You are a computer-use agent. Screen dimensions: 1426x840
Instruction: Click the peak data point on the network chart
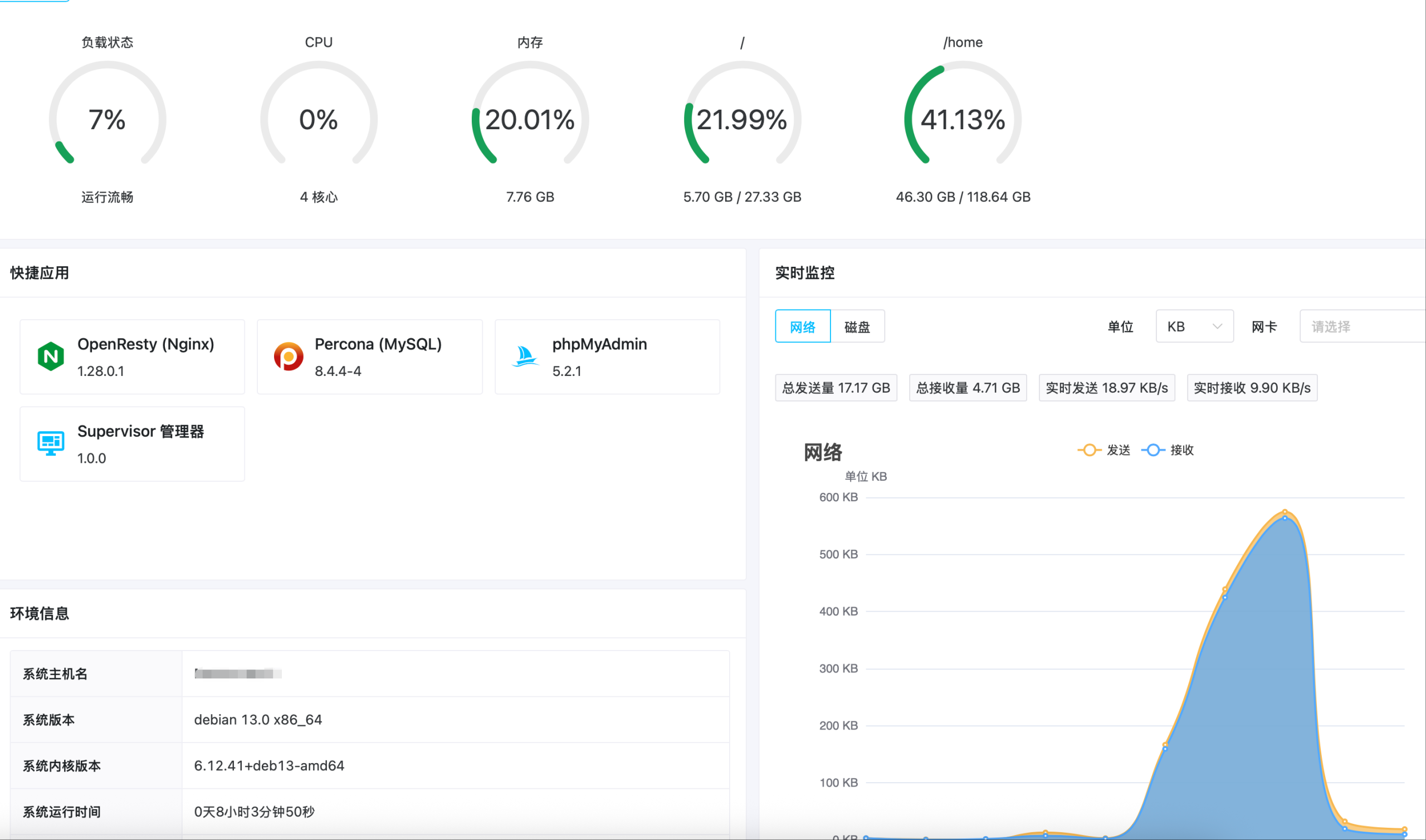1285,512
